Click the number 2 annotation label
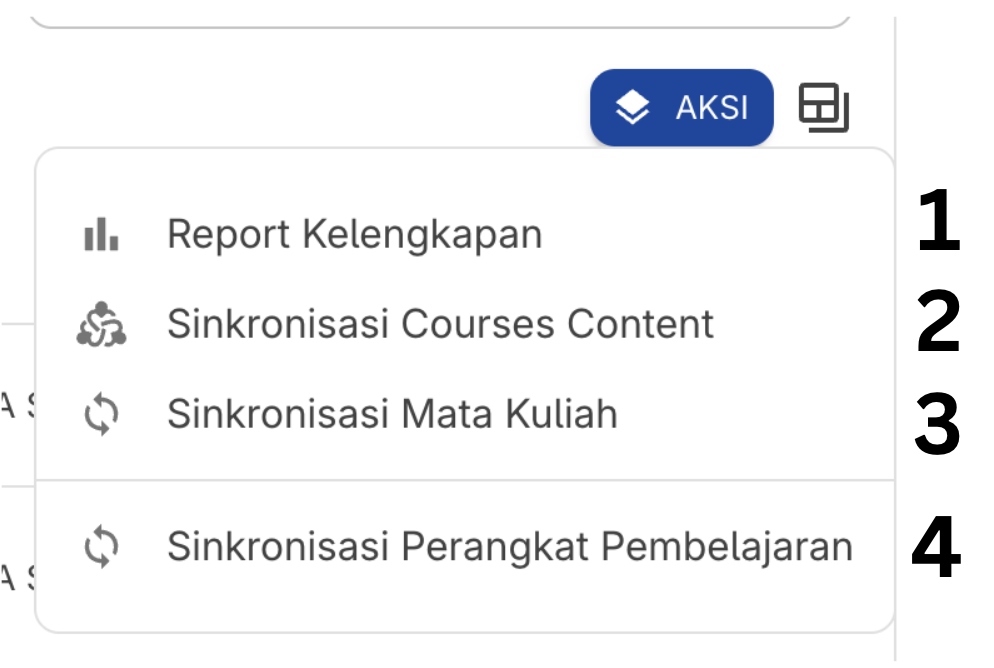The image size is (994, 668). pyautogui.click(x=939, y=321)
